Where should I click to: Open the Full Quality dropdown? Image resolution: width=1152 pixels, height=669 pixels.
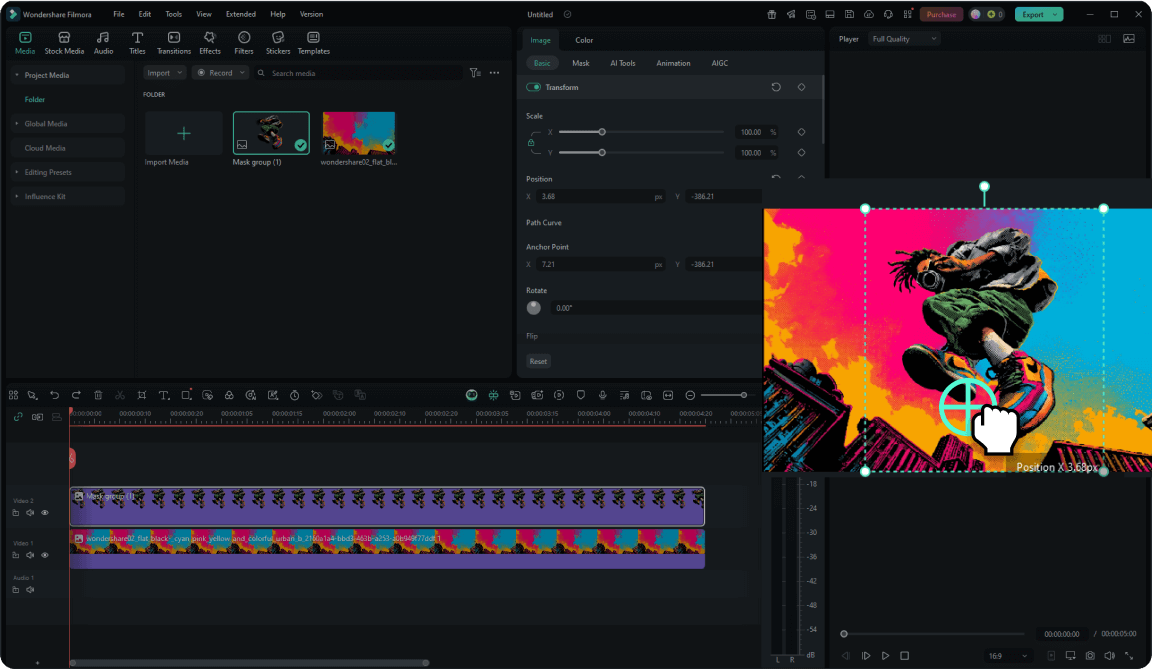pyautogui.click(x=904, y=39)
